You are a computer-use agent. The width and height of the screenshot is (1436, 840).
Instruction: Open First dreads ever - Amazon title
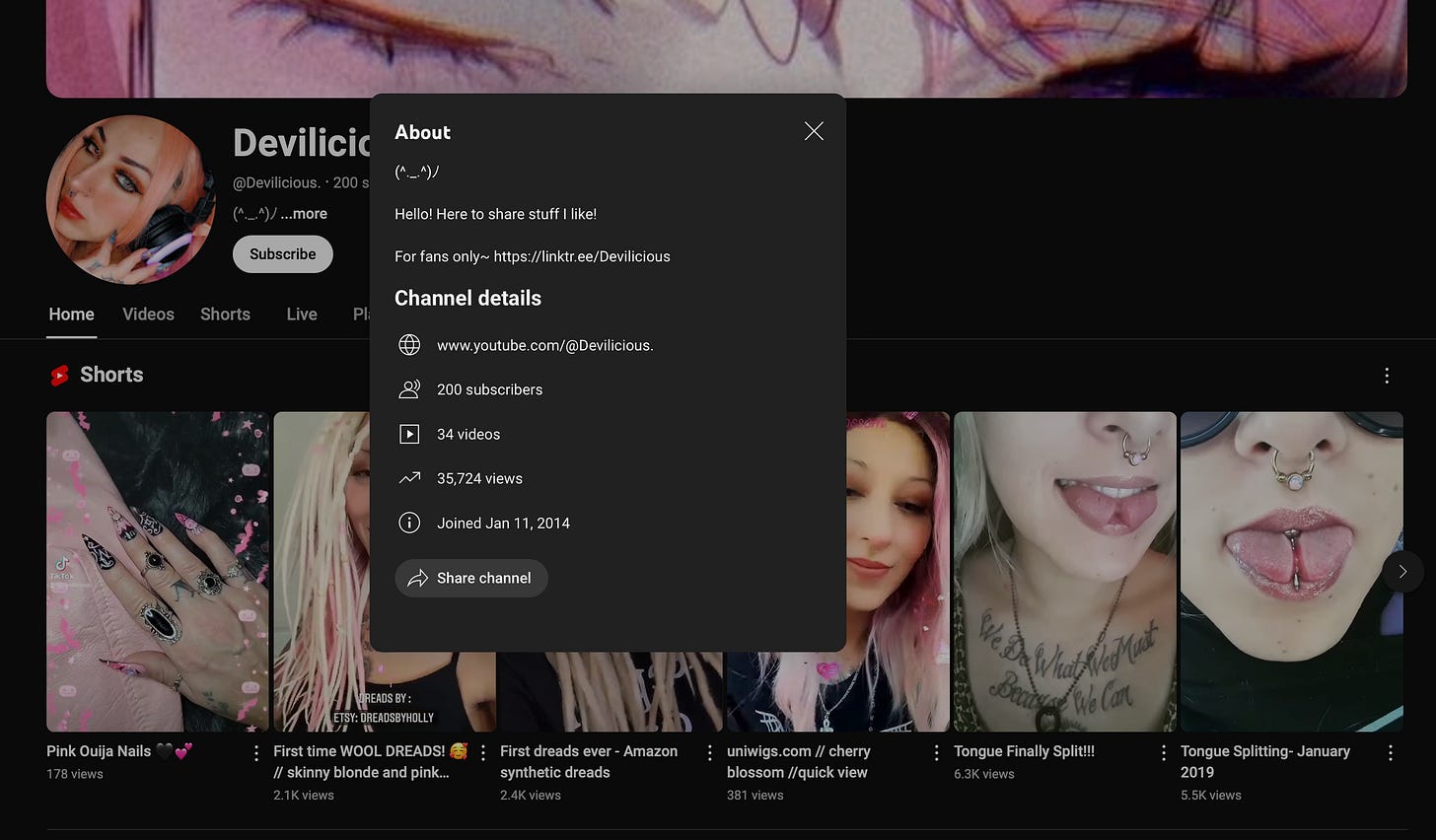tap(589, 761)
